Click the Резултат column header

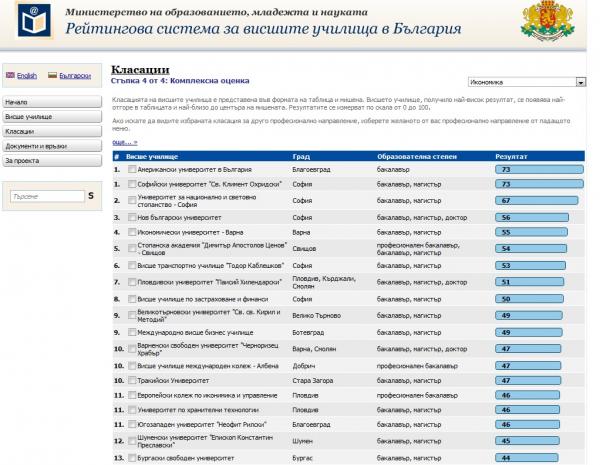coord(511,157)
